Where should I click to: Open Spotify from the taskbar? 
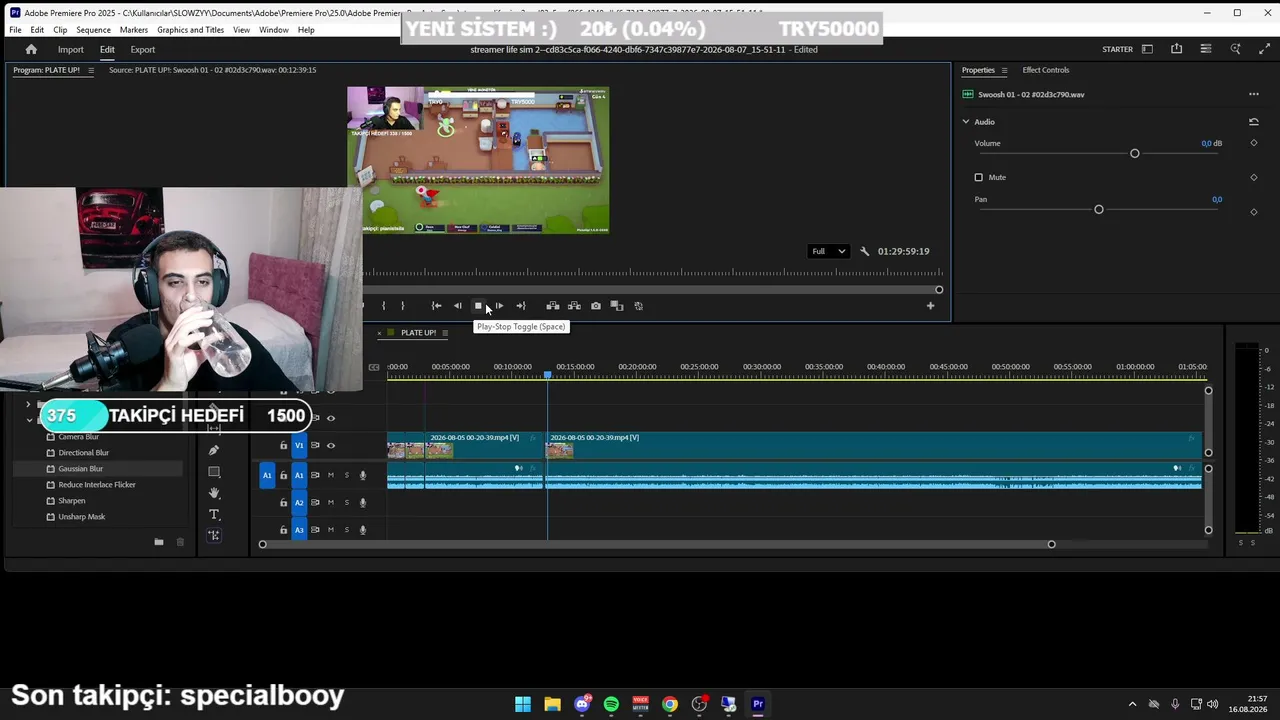611,704
